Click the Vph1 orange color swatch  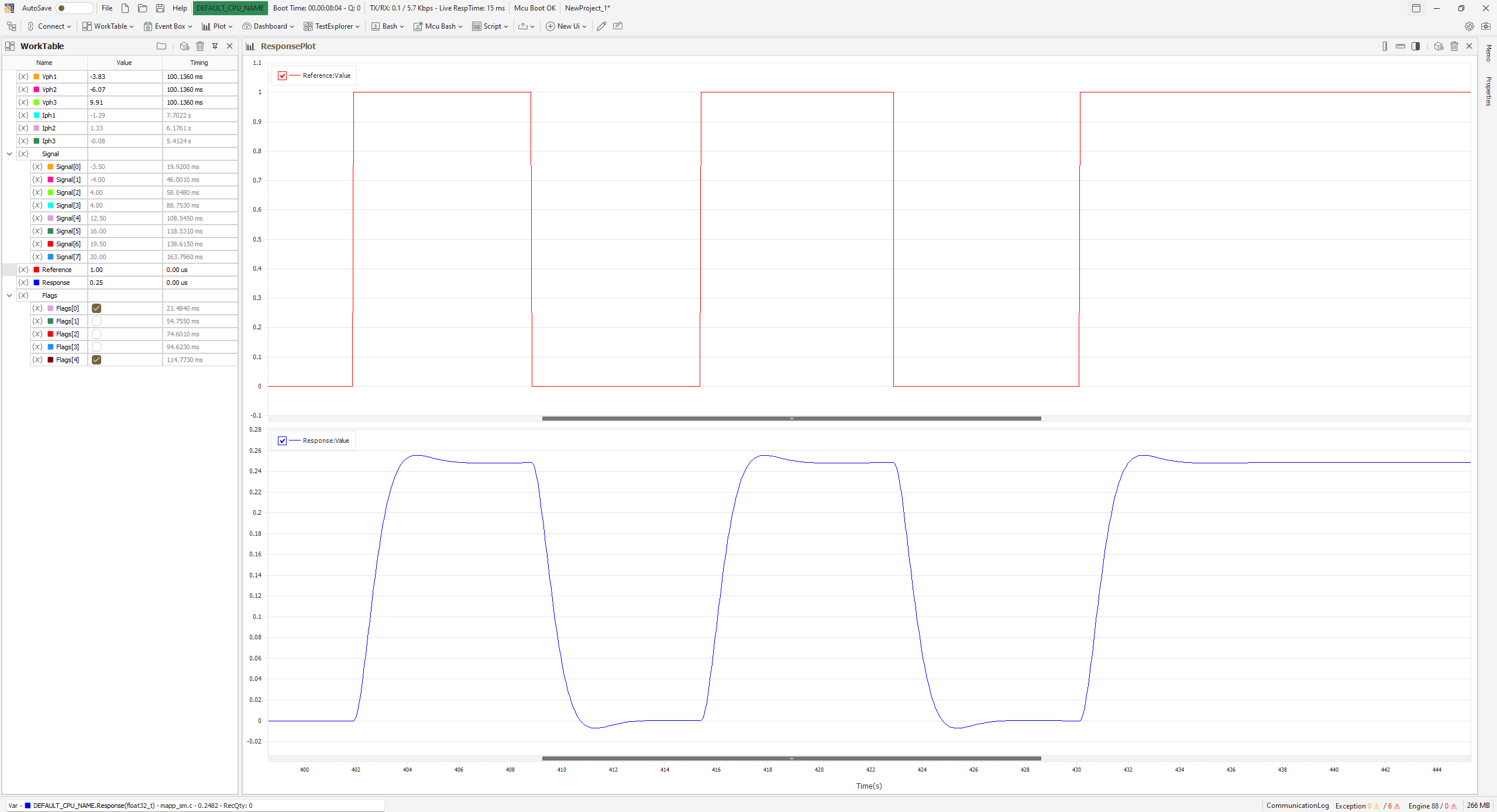[36, 77]
